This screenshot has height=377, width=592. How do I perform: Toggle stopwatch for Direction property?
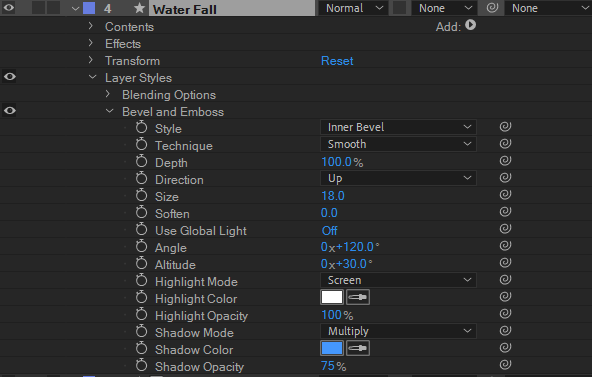point(142,178)
